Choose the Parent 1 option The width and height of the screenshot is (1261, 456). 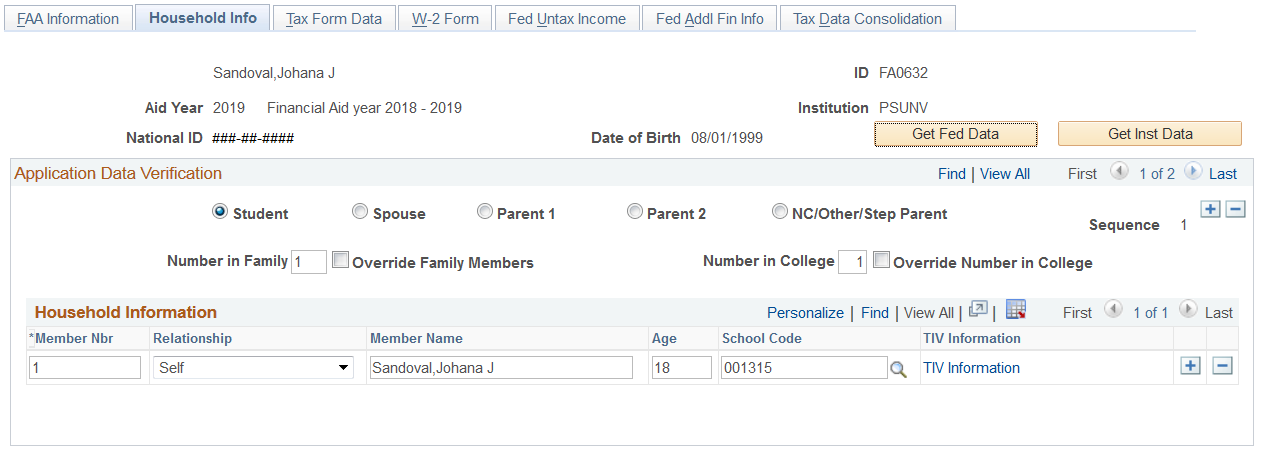485,212
